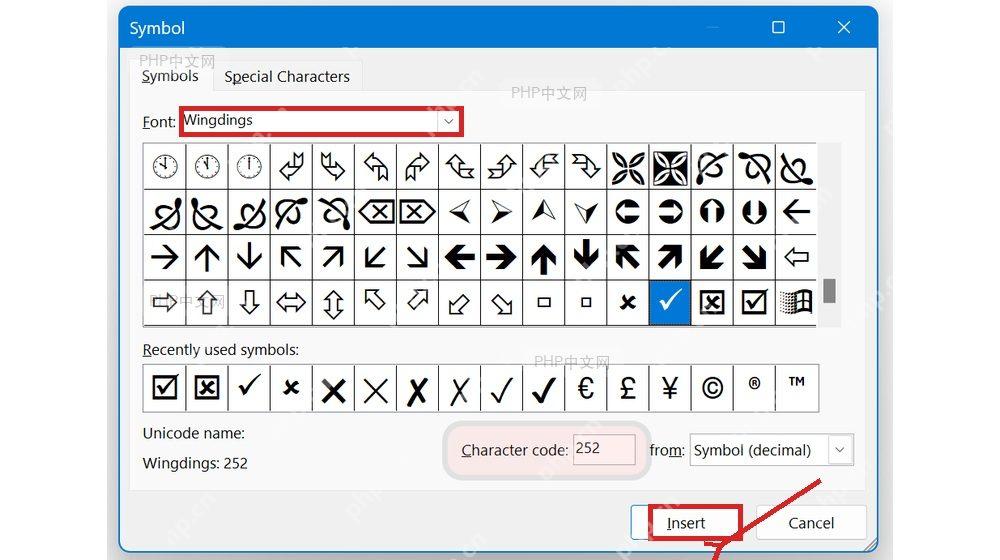
Task: Select the delete-left X key symbol
Action: 376,212
